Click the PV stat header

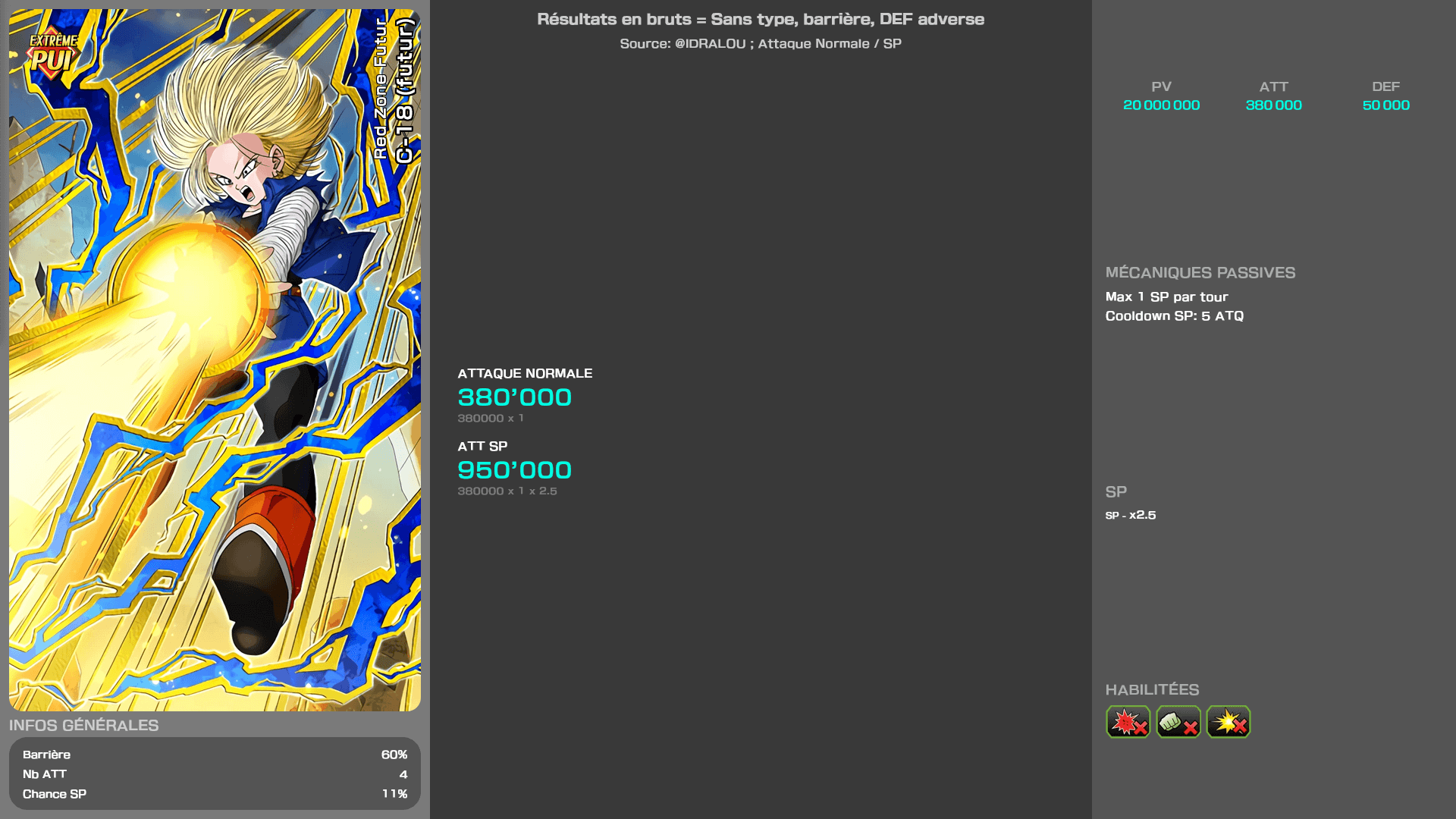[1161, 87]
